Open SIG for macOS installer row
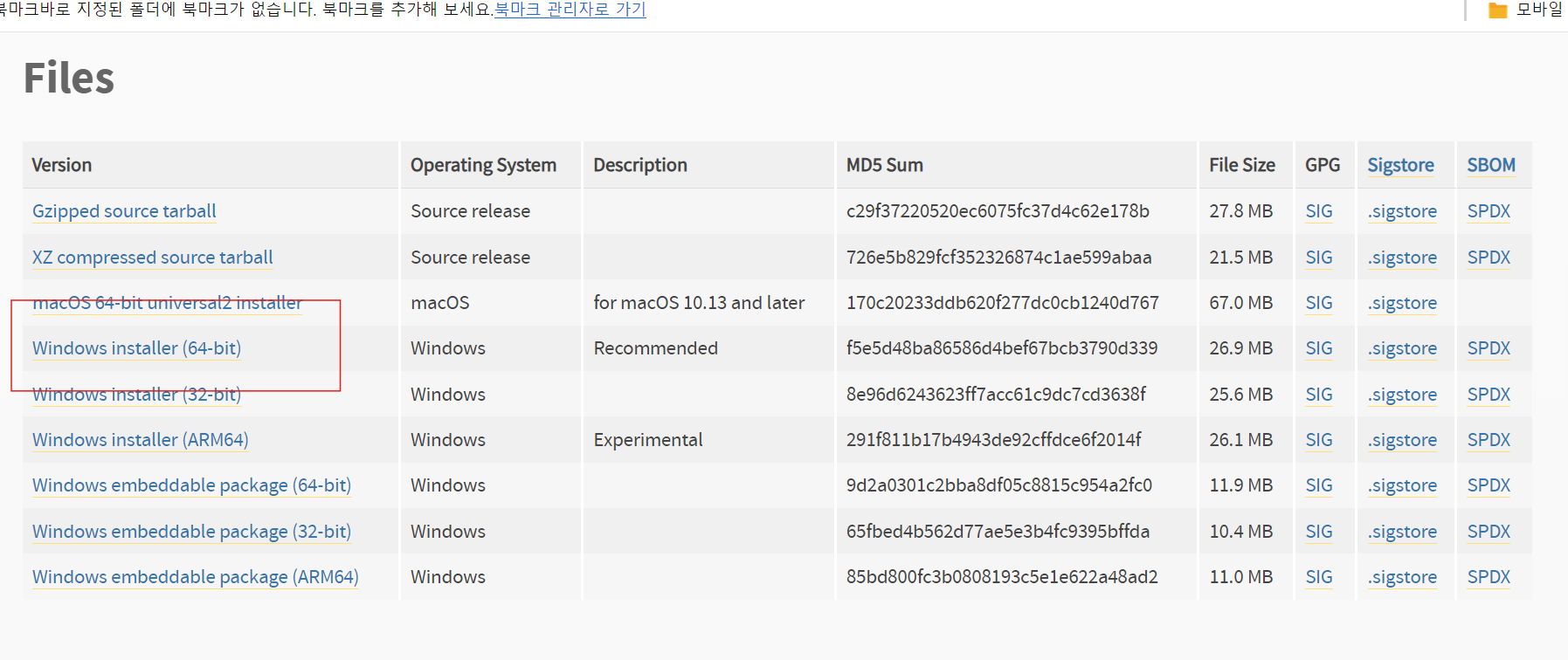This screenshot has height=660, width=1568. [1319, 303]
